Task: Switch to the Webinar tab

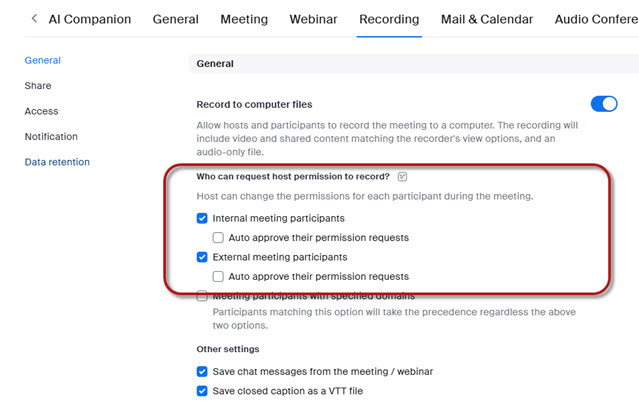Action: (313, 19)
